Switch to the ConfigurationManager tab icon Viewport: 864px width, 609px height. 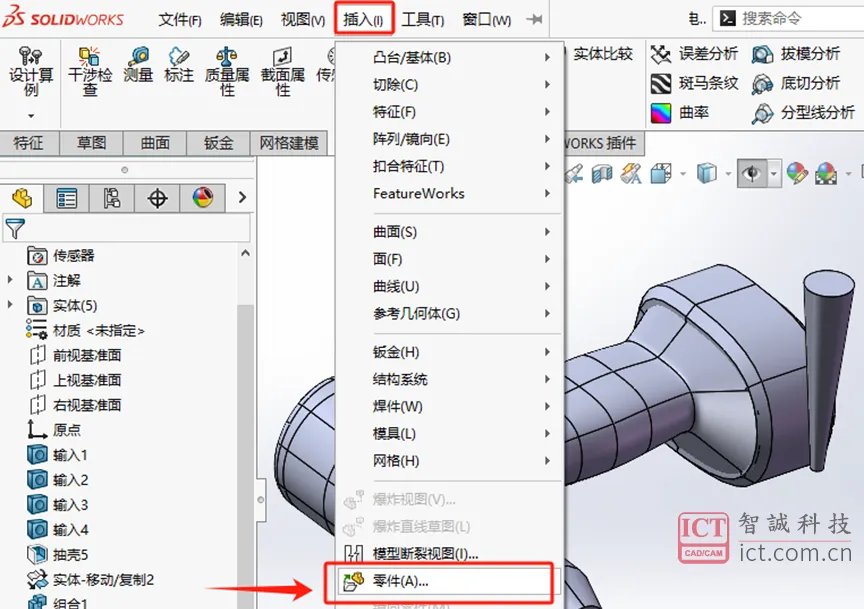point(112,198)
